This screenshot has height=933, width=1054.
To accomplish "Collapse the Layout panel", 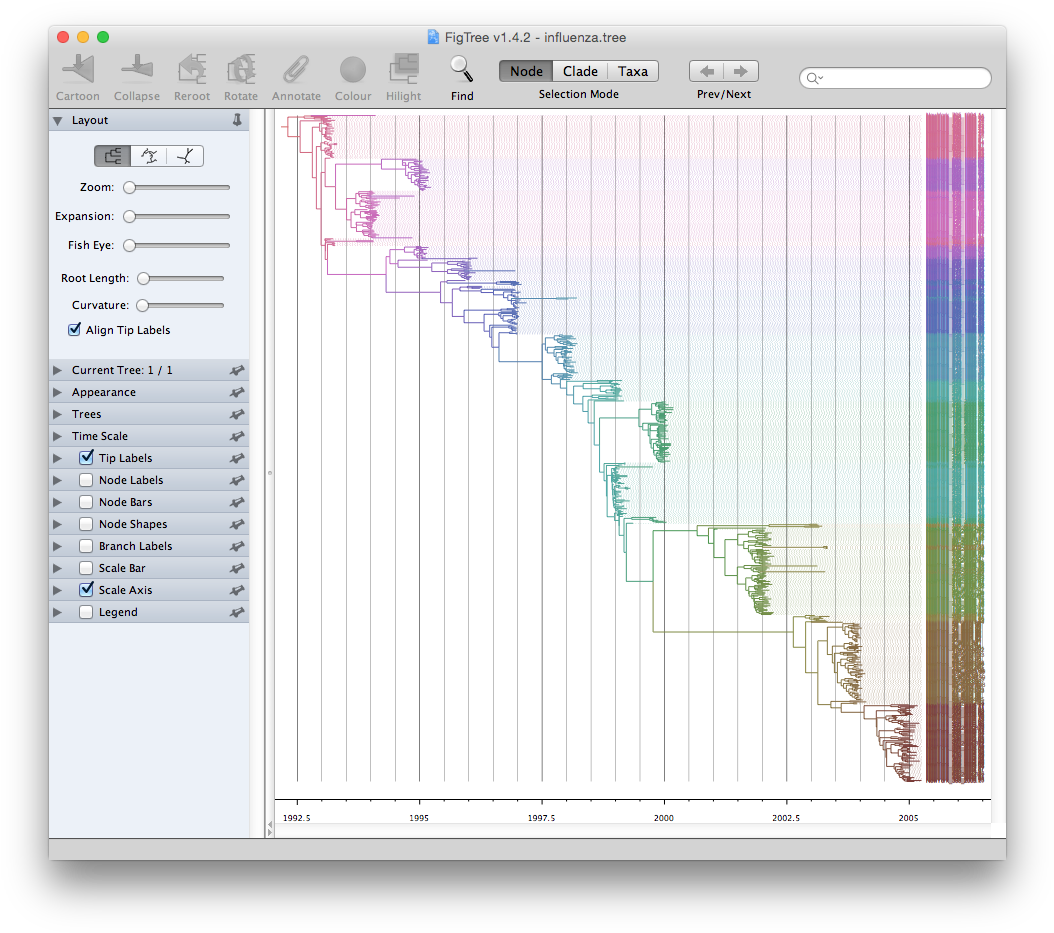I will pyautogui.click(x=57, y=120).
